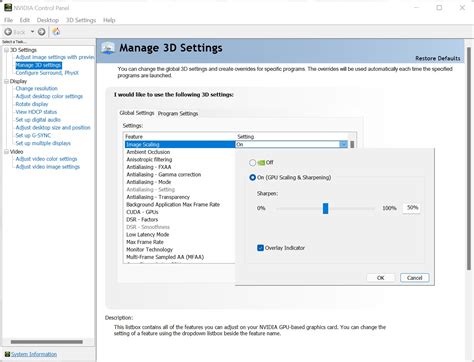Screen dimensions: 474x362
Task: Select the Low Latency Mode row
Action: click(180, 234)
